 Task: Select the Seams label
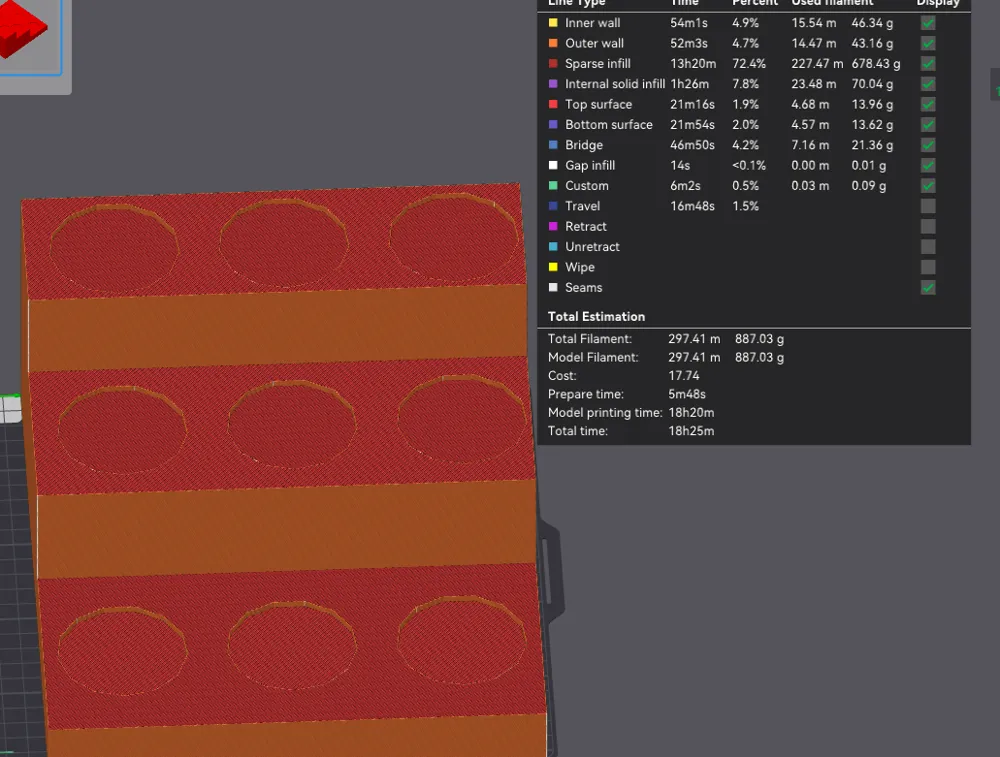584,288
